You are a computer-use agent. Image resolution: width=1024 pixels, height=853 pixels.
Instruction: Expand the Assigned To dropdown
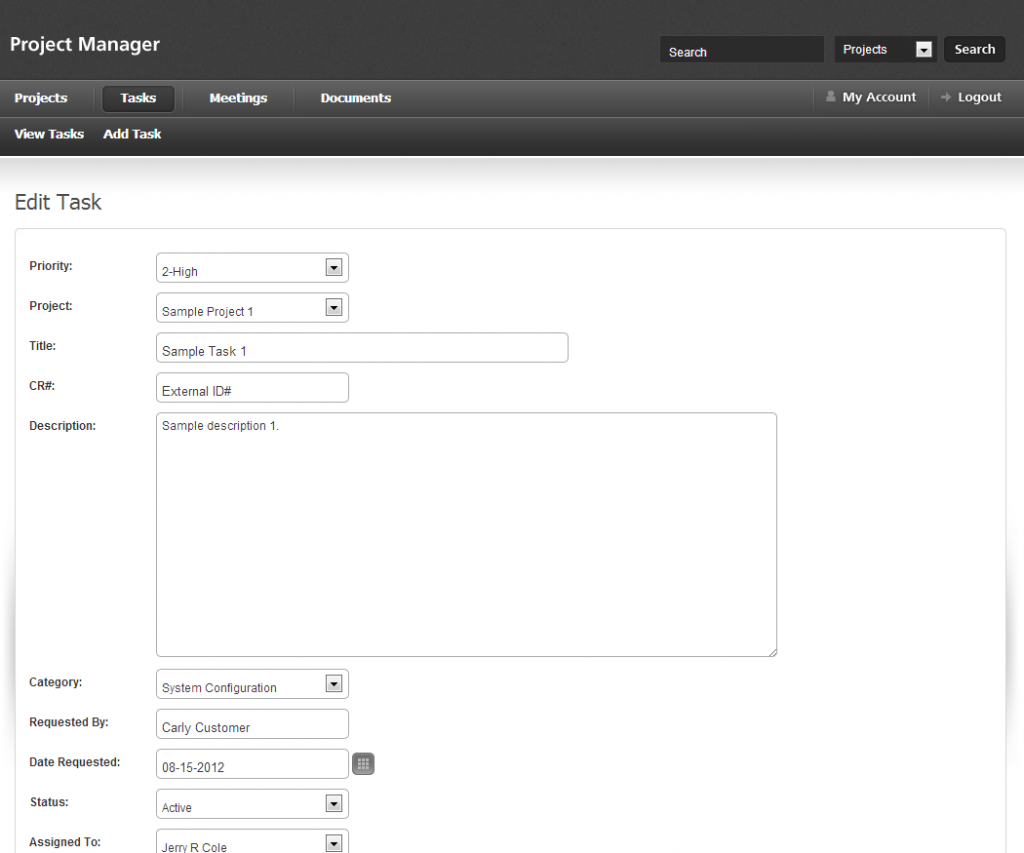pos(334,843)
